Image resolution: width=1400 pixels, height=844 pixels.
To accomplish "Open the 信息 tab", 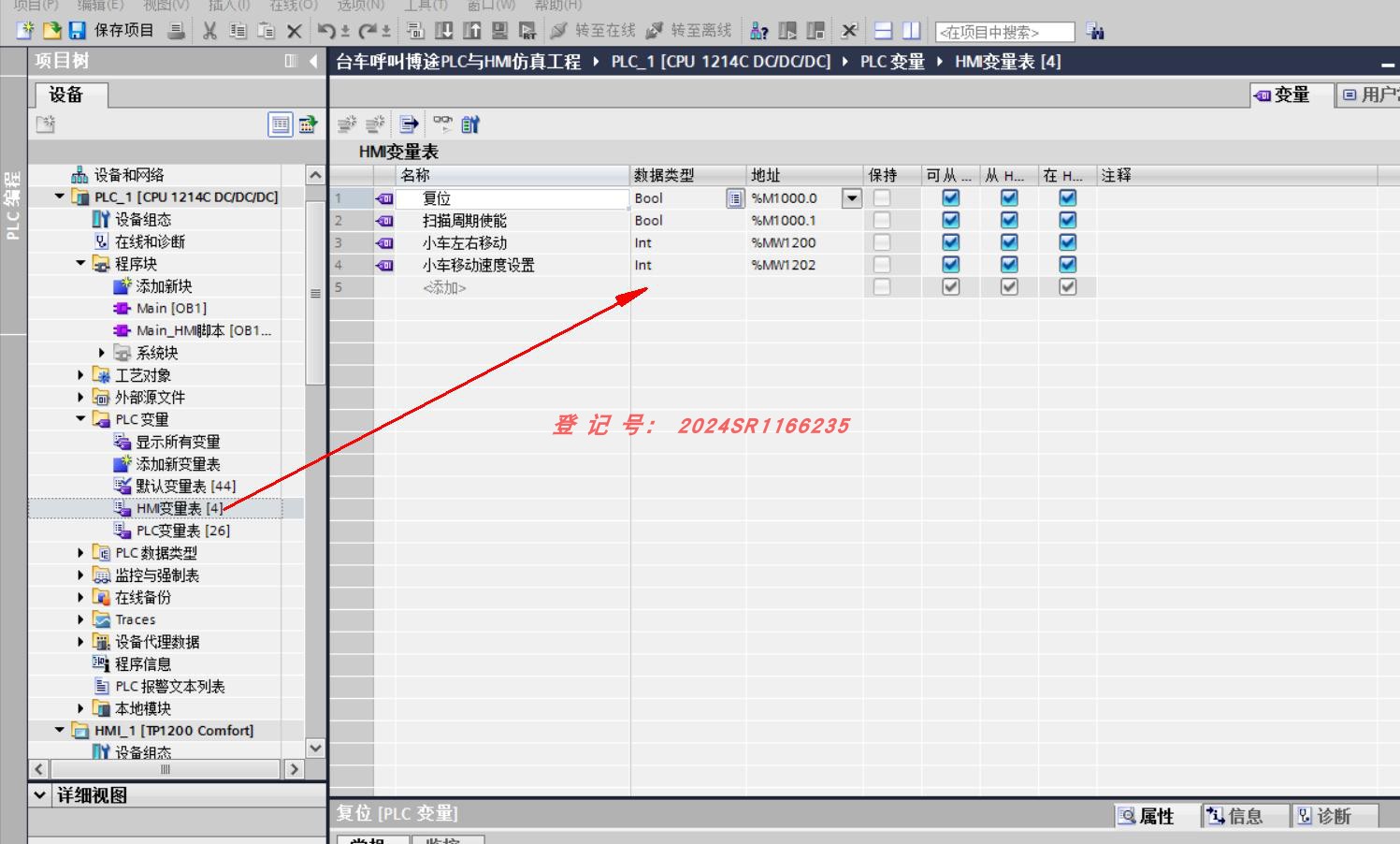I will pyautogui.click(x=1244, y=816).
